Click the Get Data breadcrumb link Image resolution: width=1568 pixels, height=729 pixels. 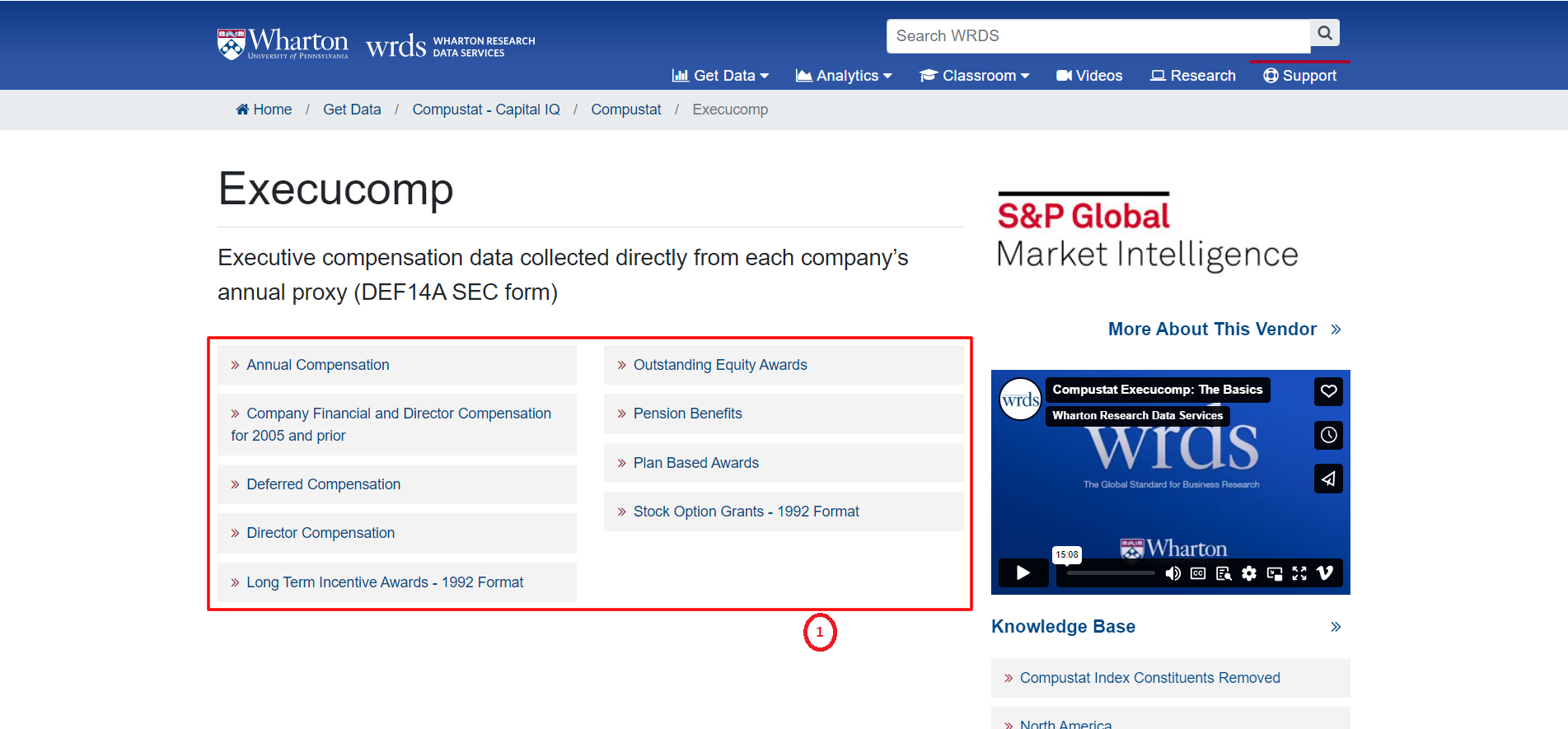352,110
